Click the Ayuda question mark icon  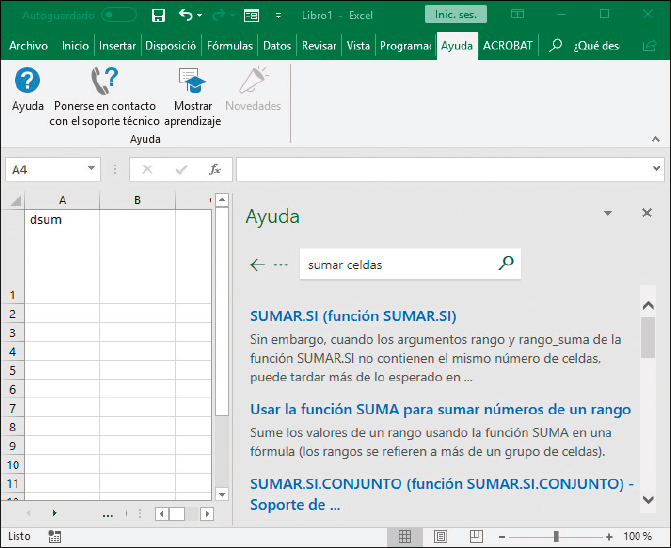point(28,81)
